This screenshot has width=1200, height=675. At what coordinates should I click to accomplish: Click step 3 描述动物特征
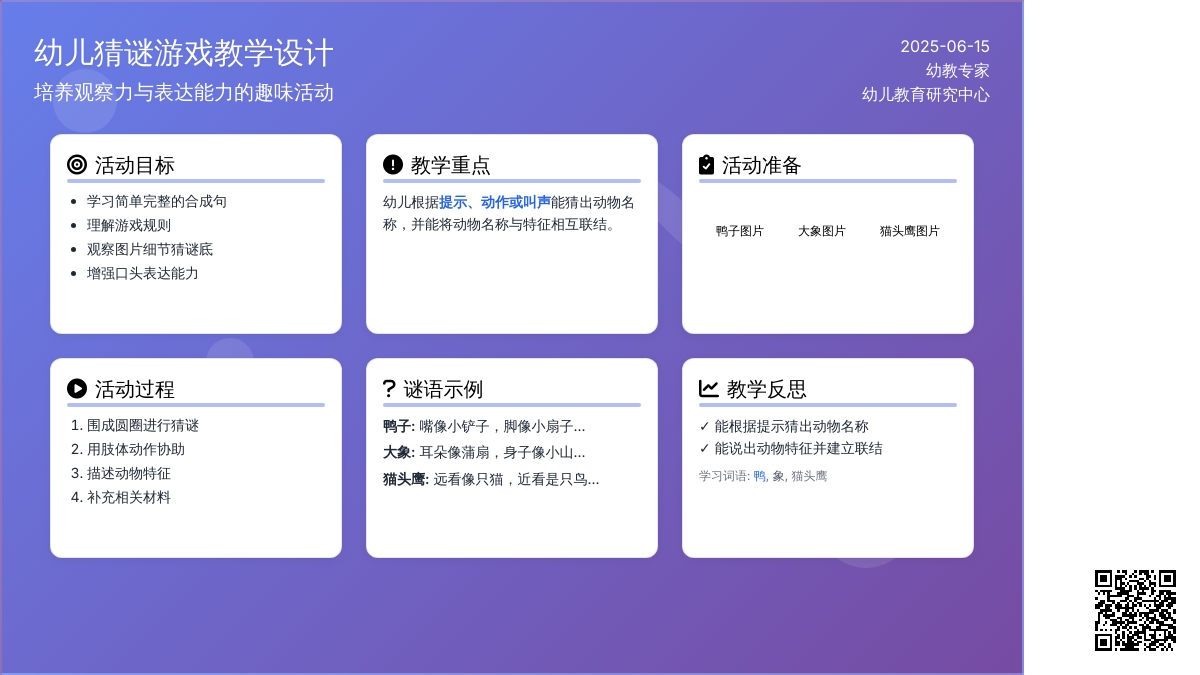[x=129, y=473]
